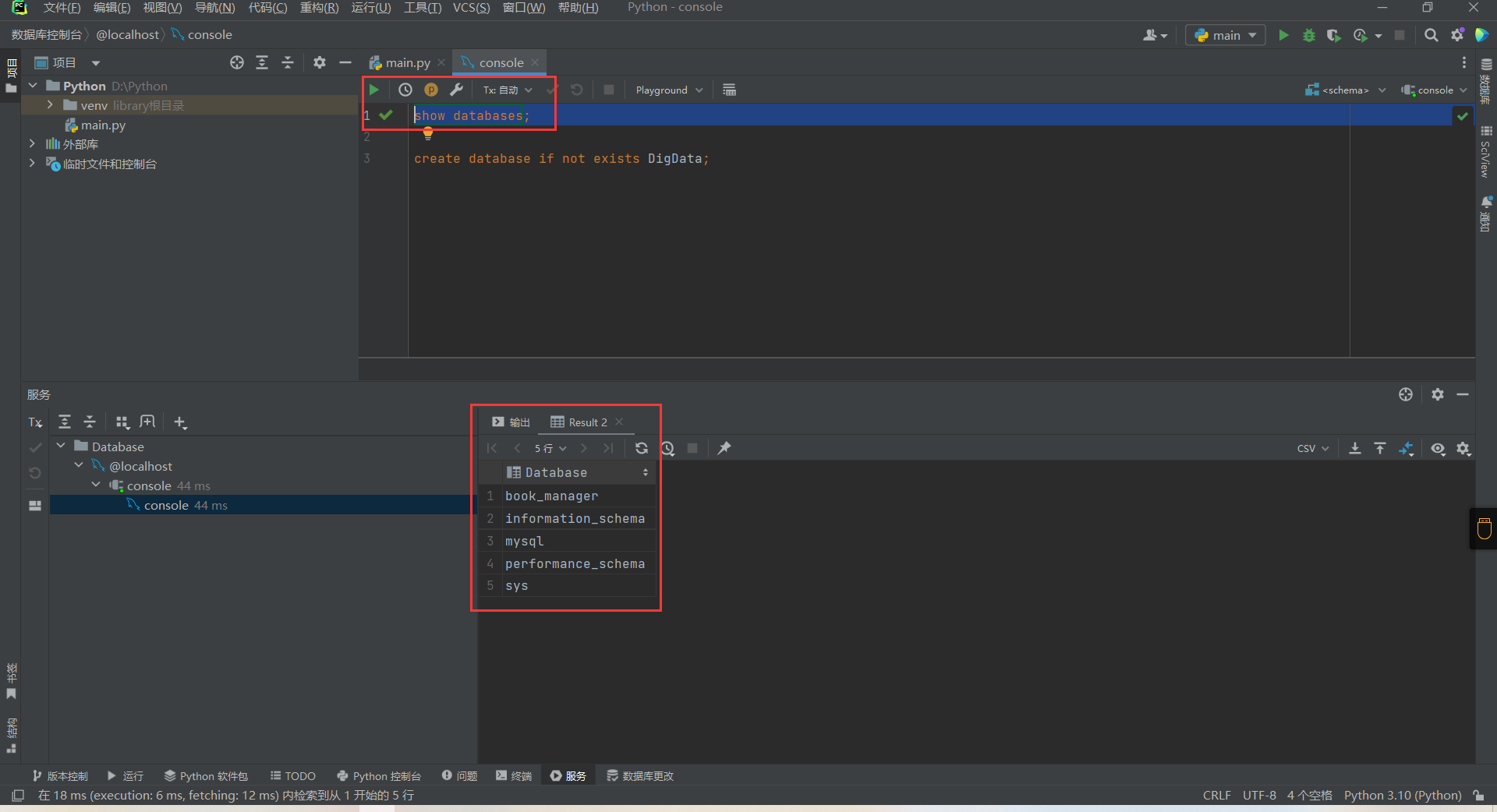Open the 导航(N) menu
This screenshot has width=1497, height=812.
tap(214, 8)
